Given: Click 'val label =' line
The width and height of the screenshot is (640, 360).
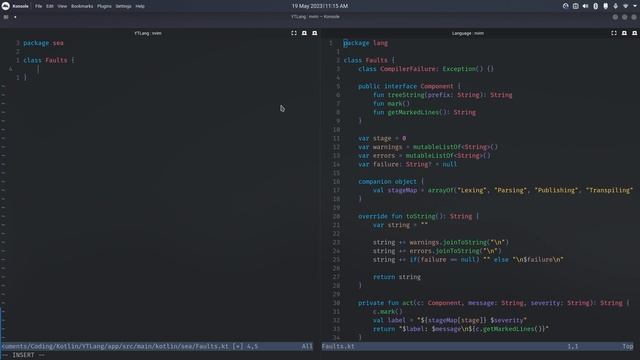Looking at the screenshot, I should [450, 320].
